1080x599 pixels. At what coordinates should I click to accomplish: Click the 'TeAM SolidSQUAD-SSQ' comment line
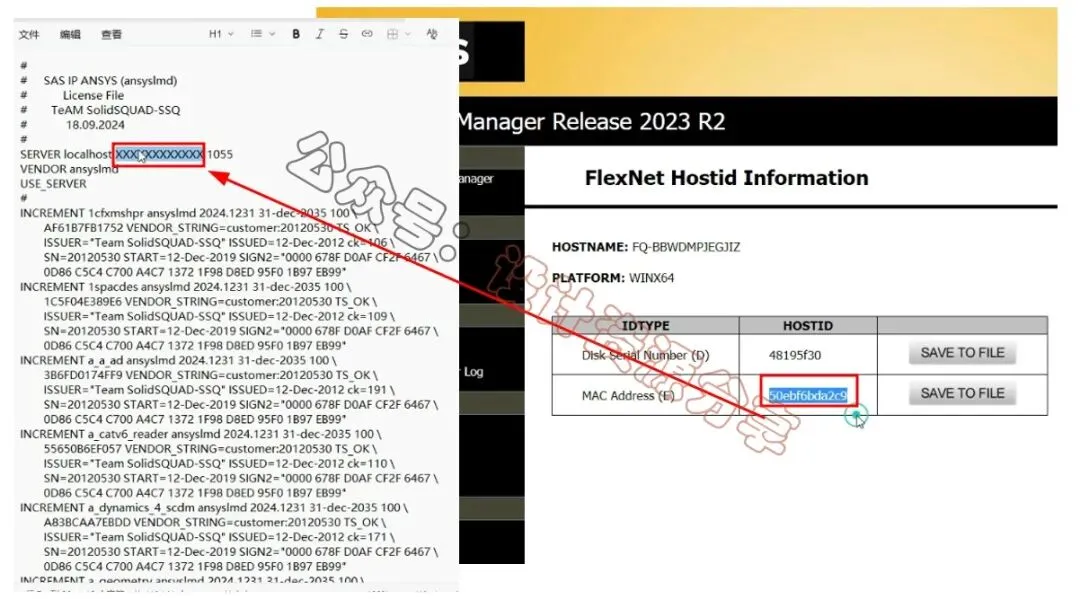(x=115, y=110)
